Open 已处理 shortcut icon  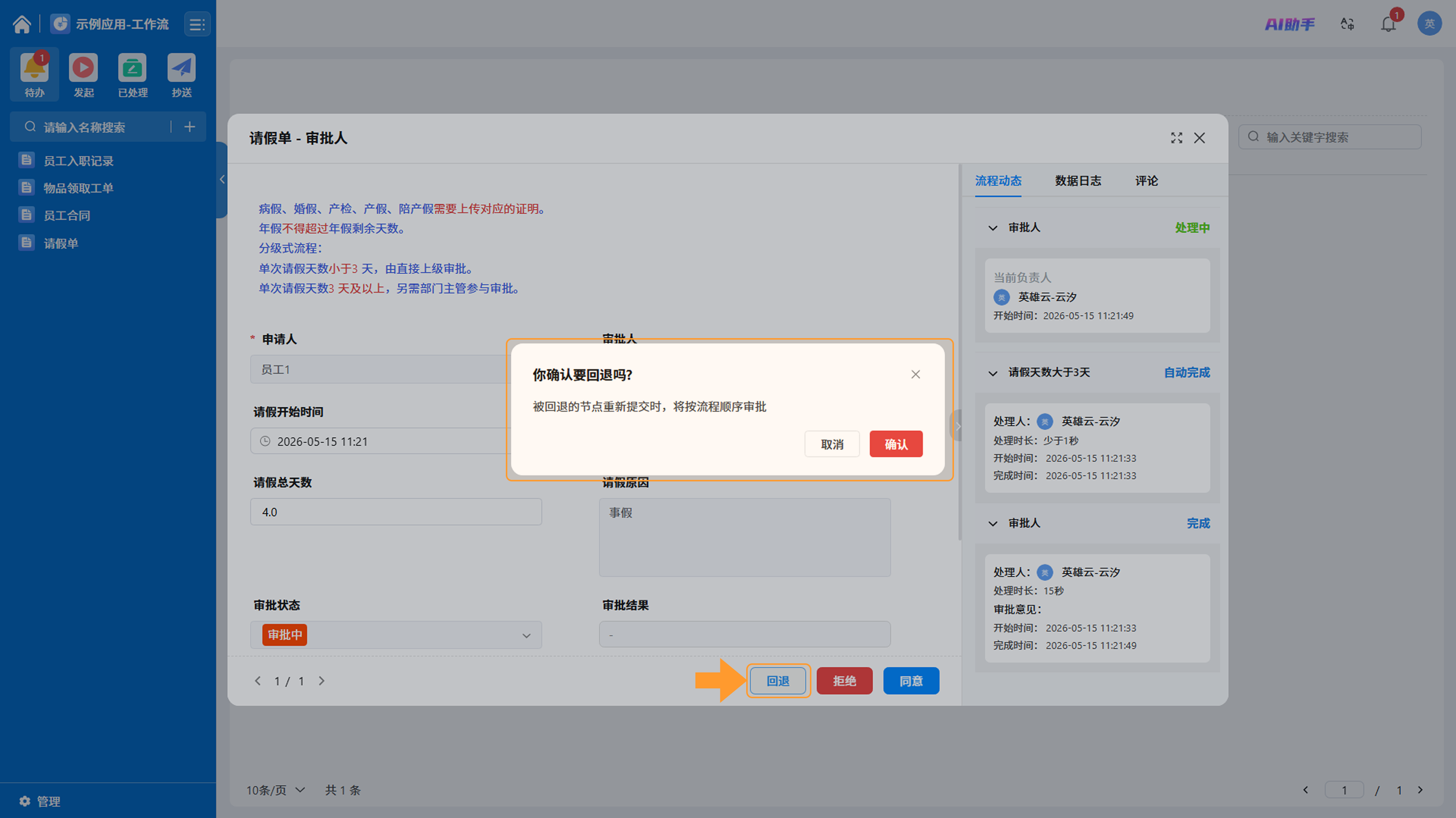[x=132, y=75]
